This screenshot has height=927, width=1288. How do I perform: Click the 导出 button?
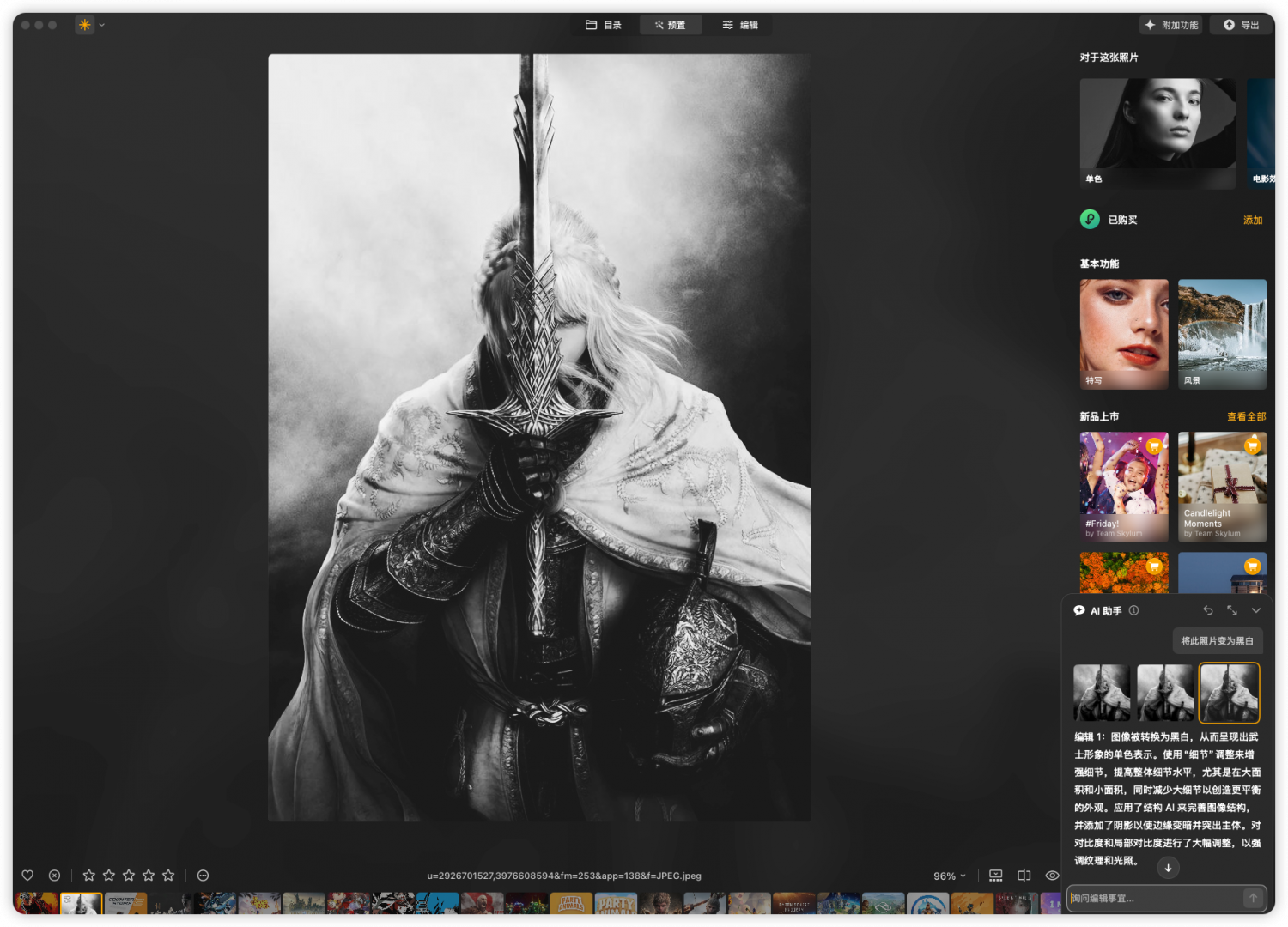pos(1241,25)
